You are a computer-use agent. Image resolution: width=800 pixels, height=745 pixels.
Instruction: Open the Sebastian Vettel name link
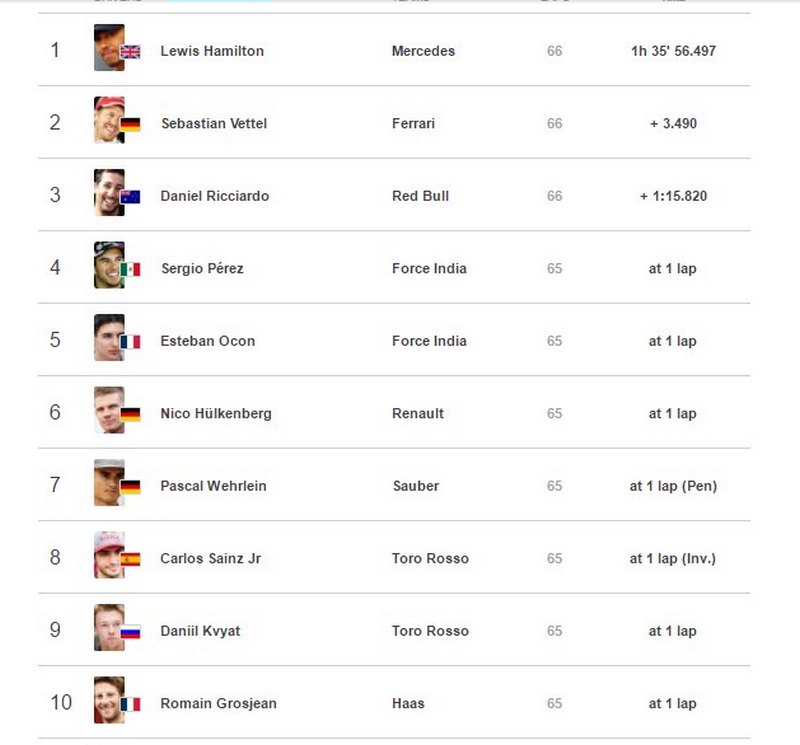(x=214, y=124)
